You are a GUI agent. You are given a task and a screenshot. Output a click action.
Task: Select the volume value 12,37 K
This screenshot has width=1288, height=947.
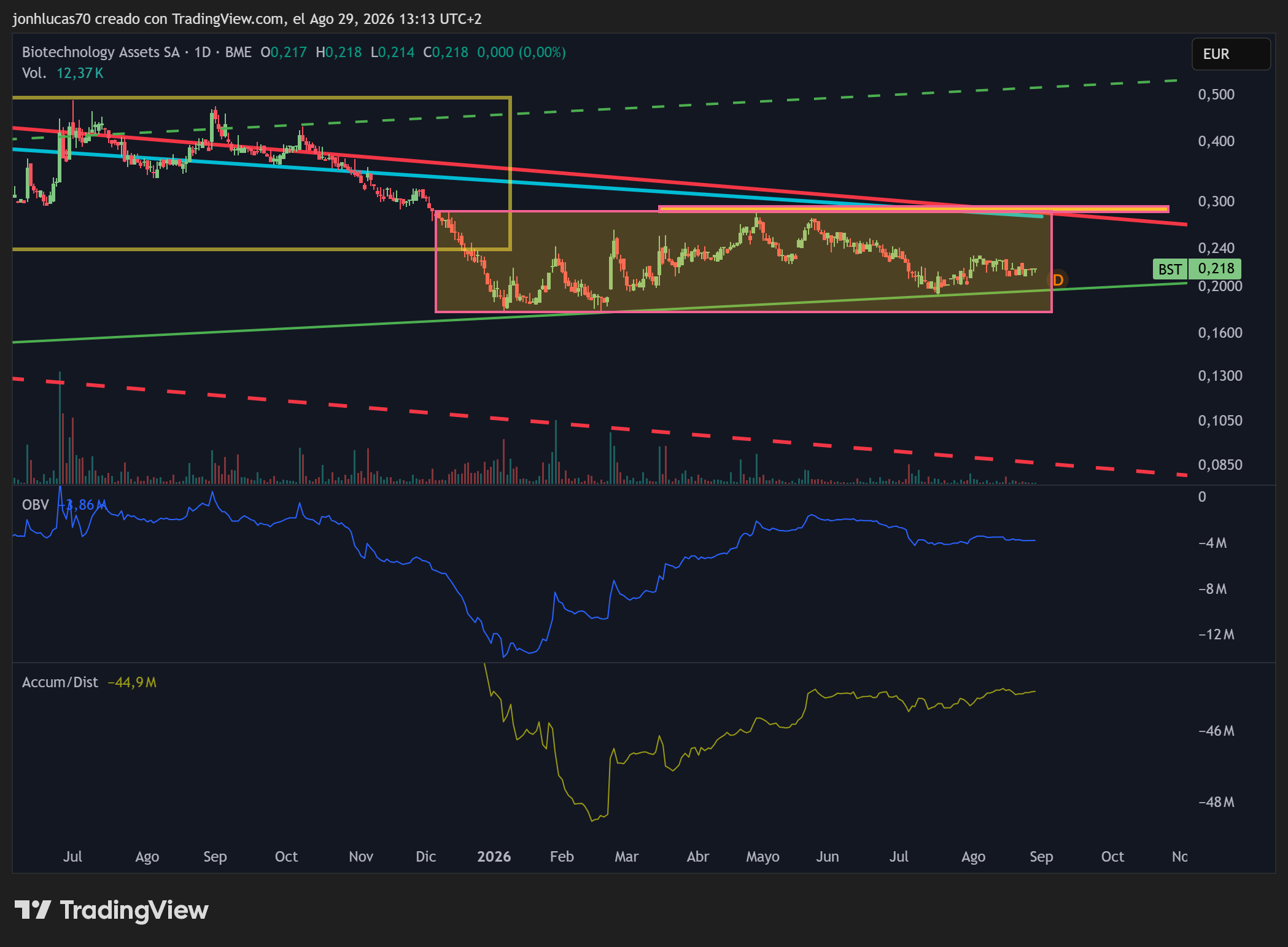point(80,73)
